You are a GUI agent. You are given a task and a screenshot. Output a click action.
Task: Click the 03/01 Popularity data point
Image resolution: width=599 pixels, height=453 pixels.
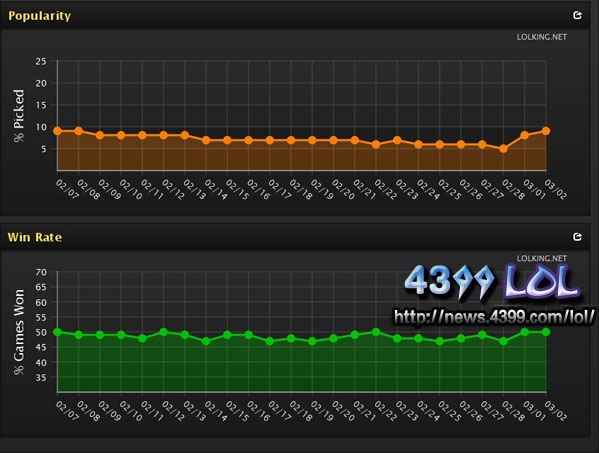tap(525, 135)
